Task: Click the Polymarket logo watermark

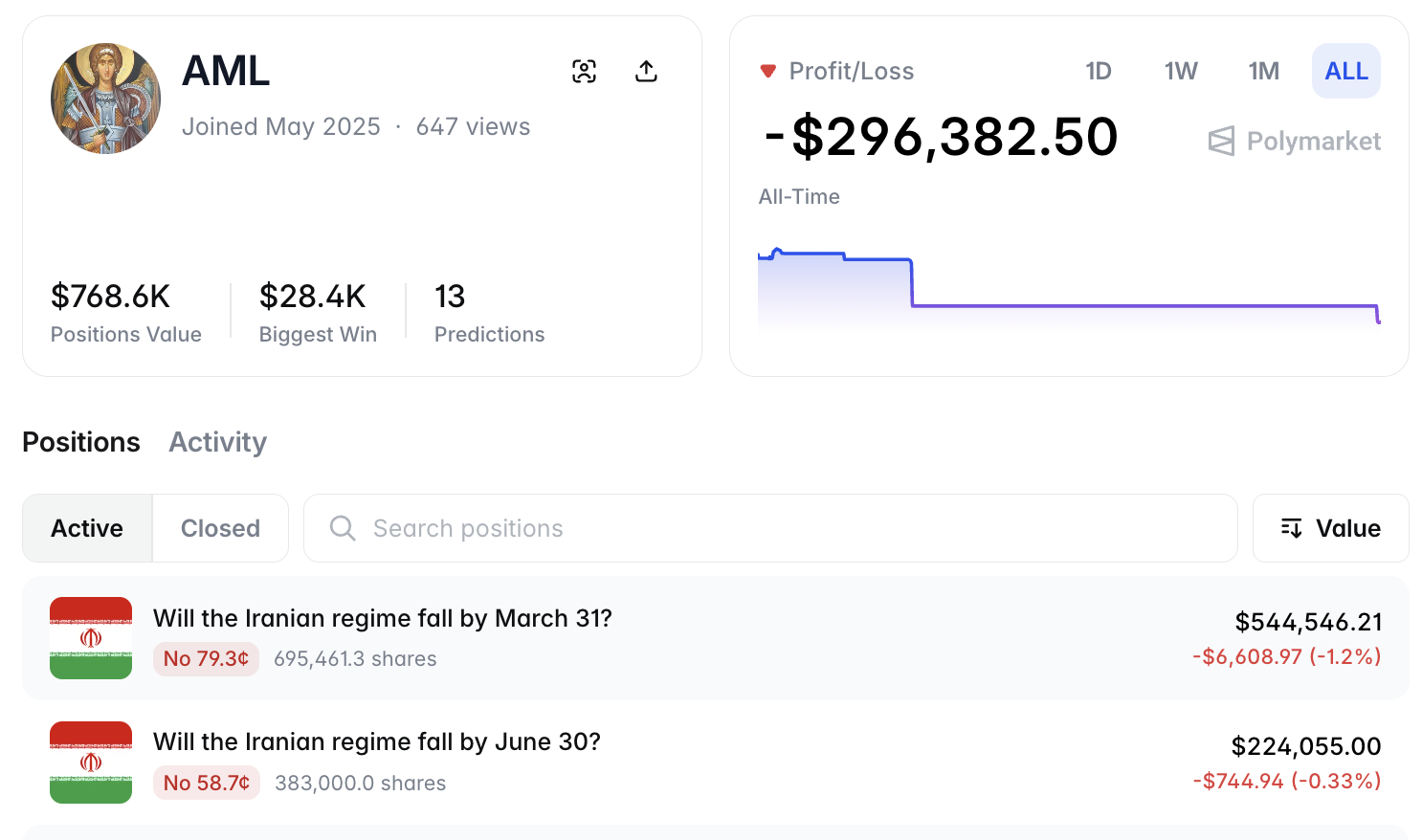Action: coord(1294,142)
